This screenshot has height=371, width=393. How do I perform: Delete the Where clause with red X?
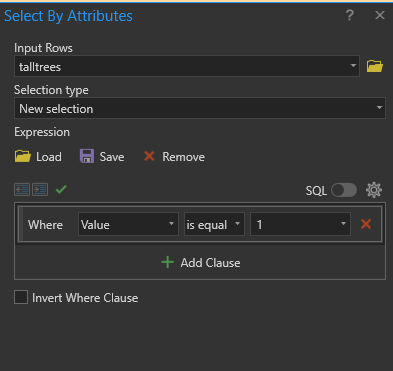[366, 224]
